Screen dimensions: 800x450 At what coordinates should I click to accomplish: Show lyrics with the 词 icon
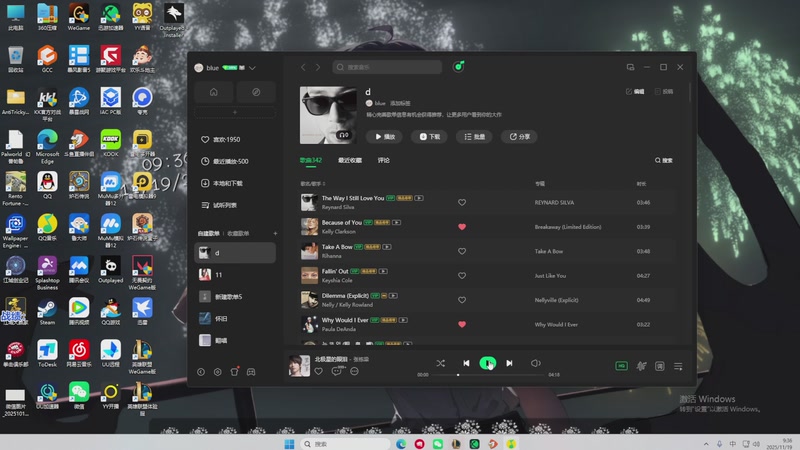[x=660, y=366]
